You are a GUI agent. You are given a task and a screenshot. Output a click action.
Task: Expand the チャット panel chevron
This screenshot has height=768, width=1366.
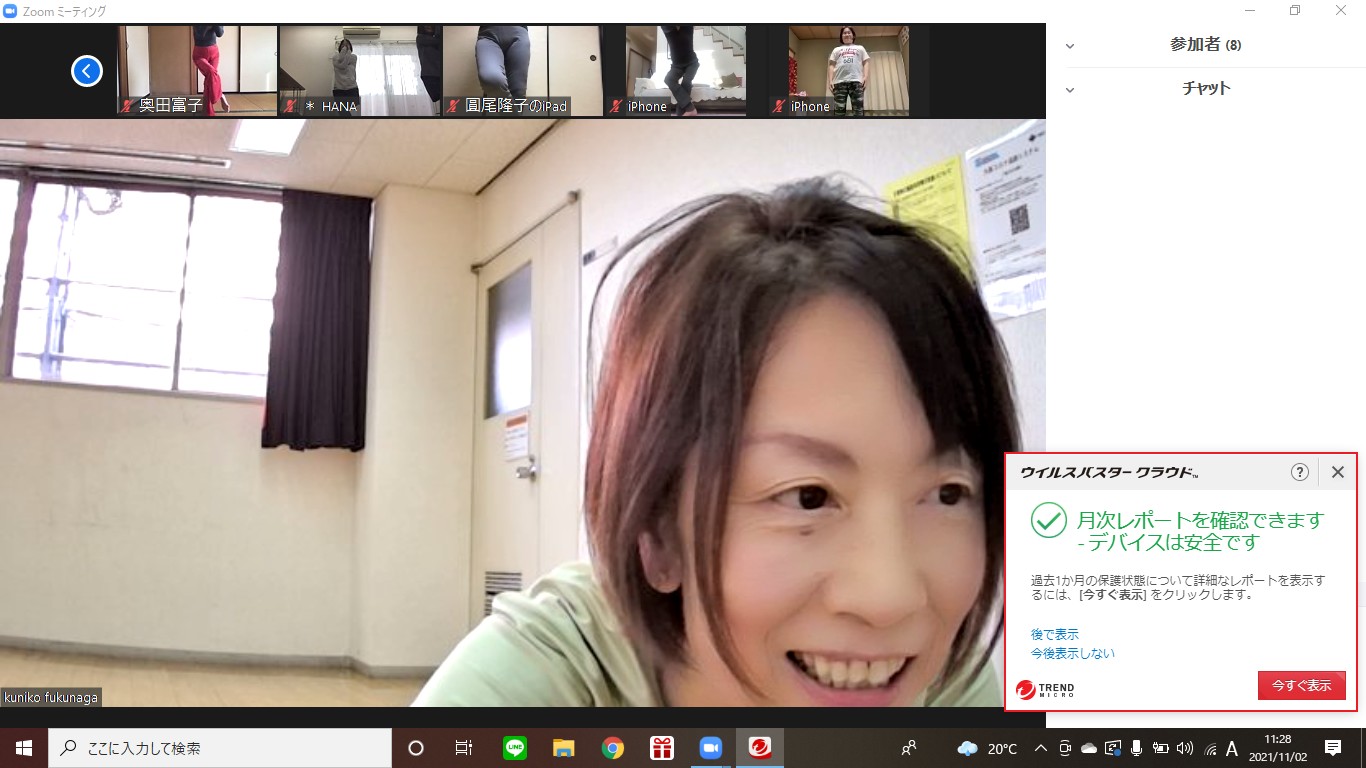[x=1070, y=89]
